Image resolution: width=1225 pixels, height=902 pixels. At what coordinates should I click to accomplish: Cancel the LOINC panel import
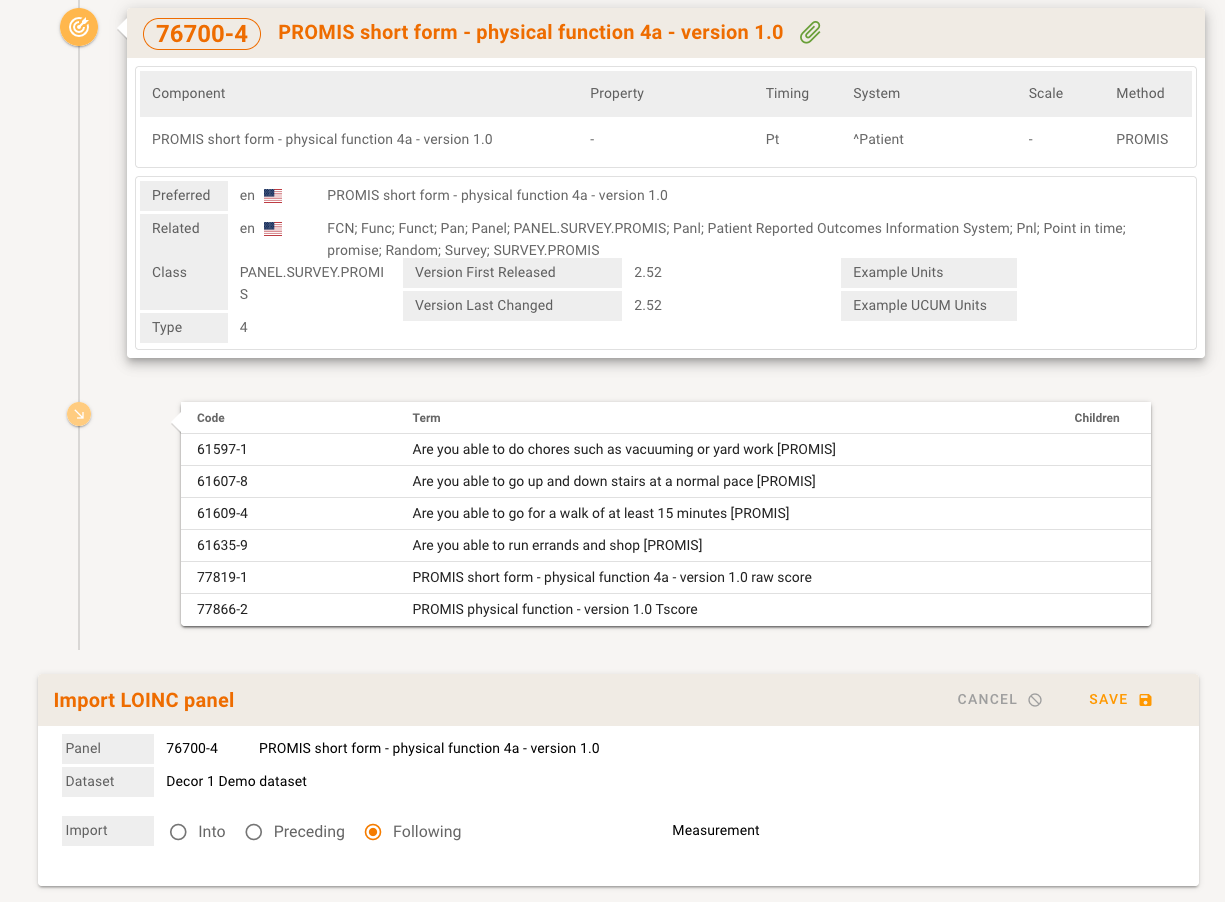(999, 700)
